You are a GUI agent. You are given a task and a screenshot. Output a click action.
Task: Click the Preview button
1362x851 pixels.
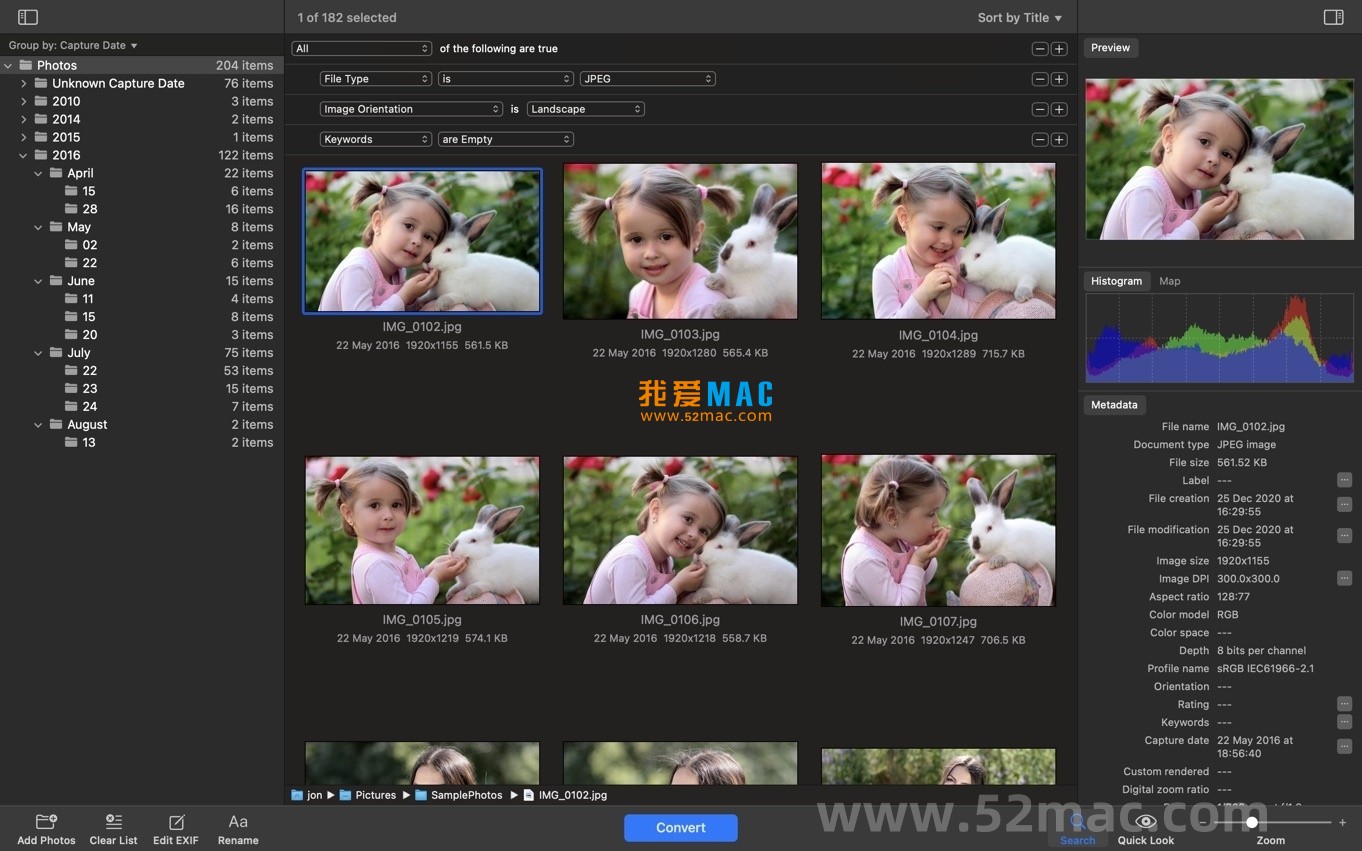click(x=1110, y=47)
